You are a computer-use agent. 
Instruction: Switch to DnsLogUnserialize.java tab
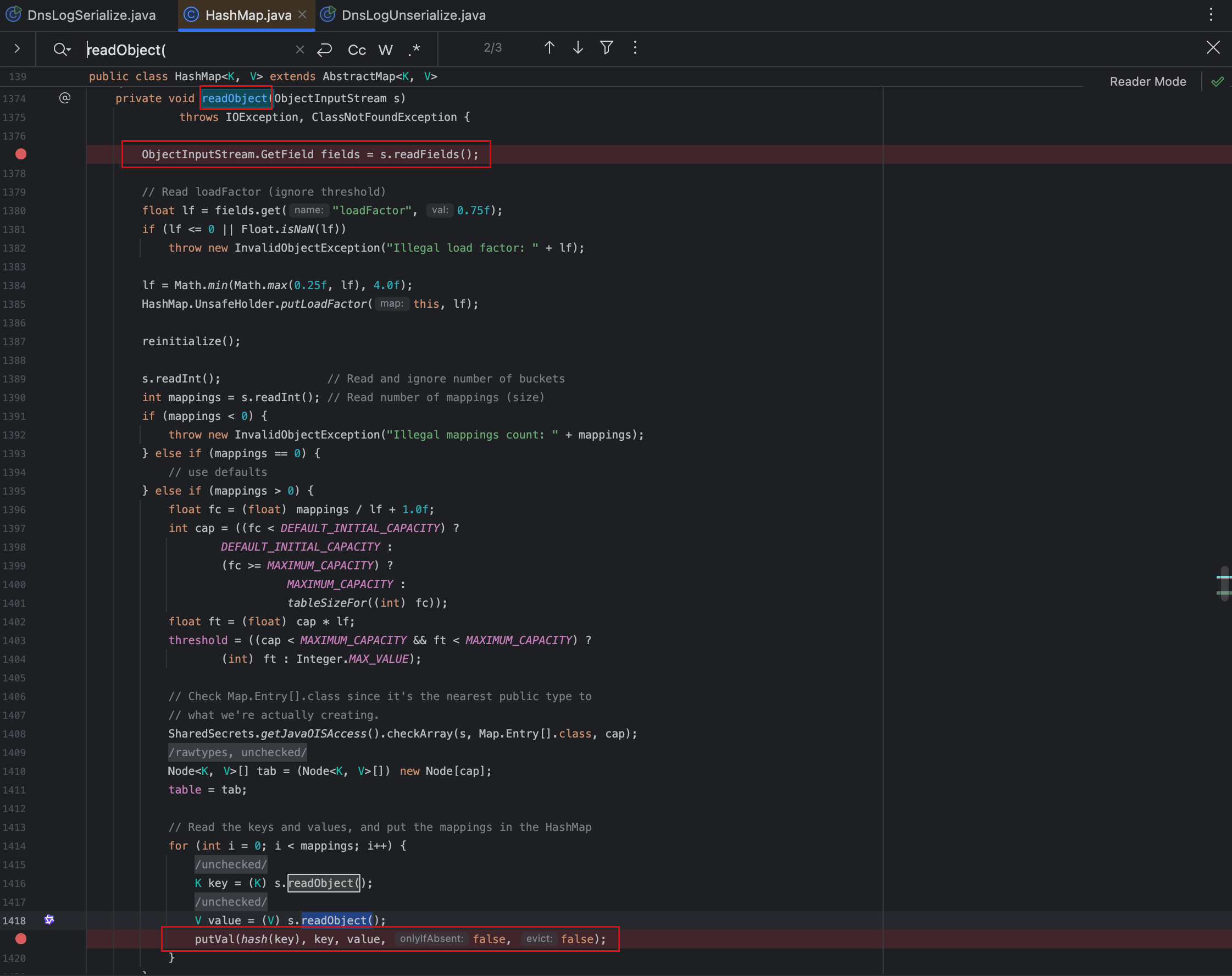[413, 15]
